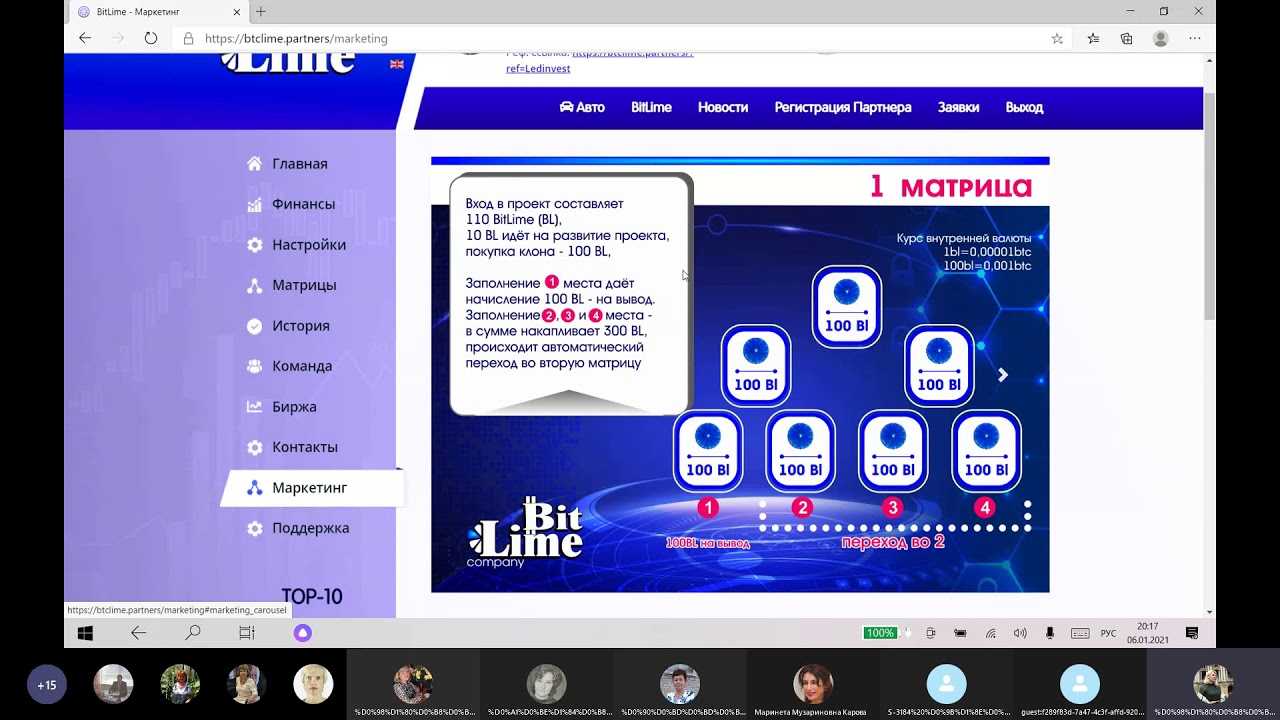This screenshot has height=720, width=1280.
Task: Open the Windows Start menu
Action: pos(85,633)
